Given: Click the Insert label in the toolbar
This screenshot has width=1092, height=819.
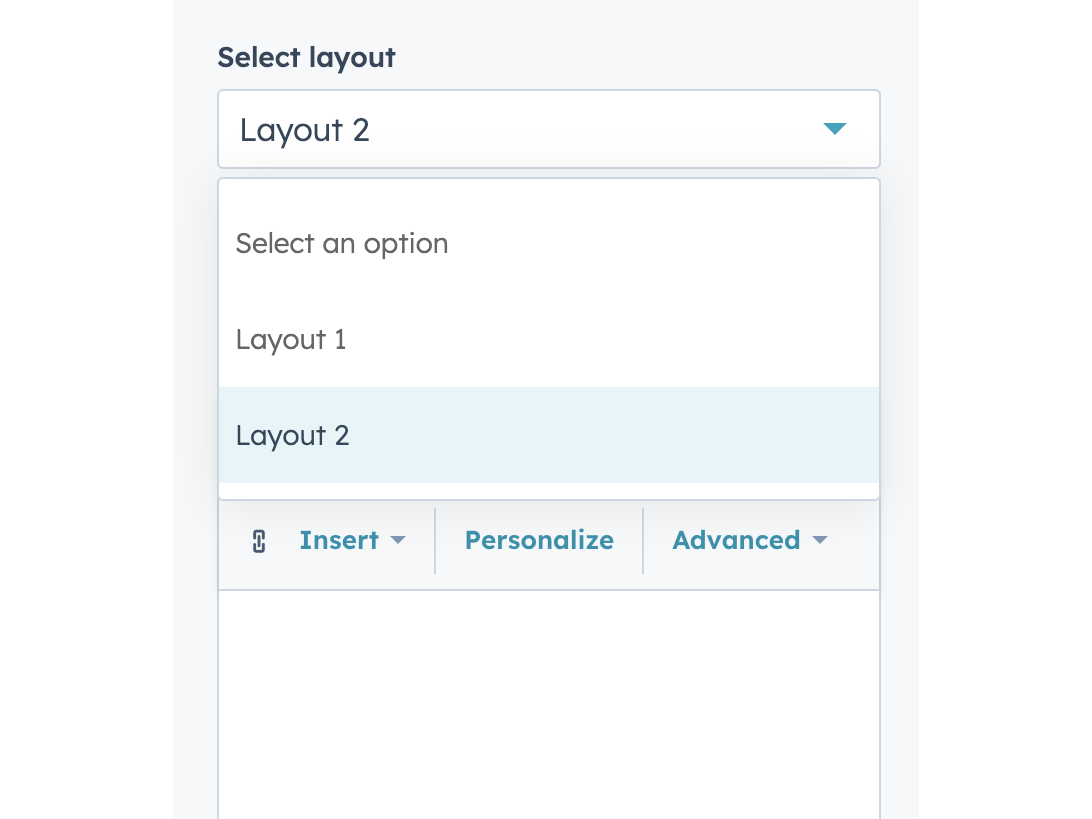Looking at the screenshot, I should (339, 540).
